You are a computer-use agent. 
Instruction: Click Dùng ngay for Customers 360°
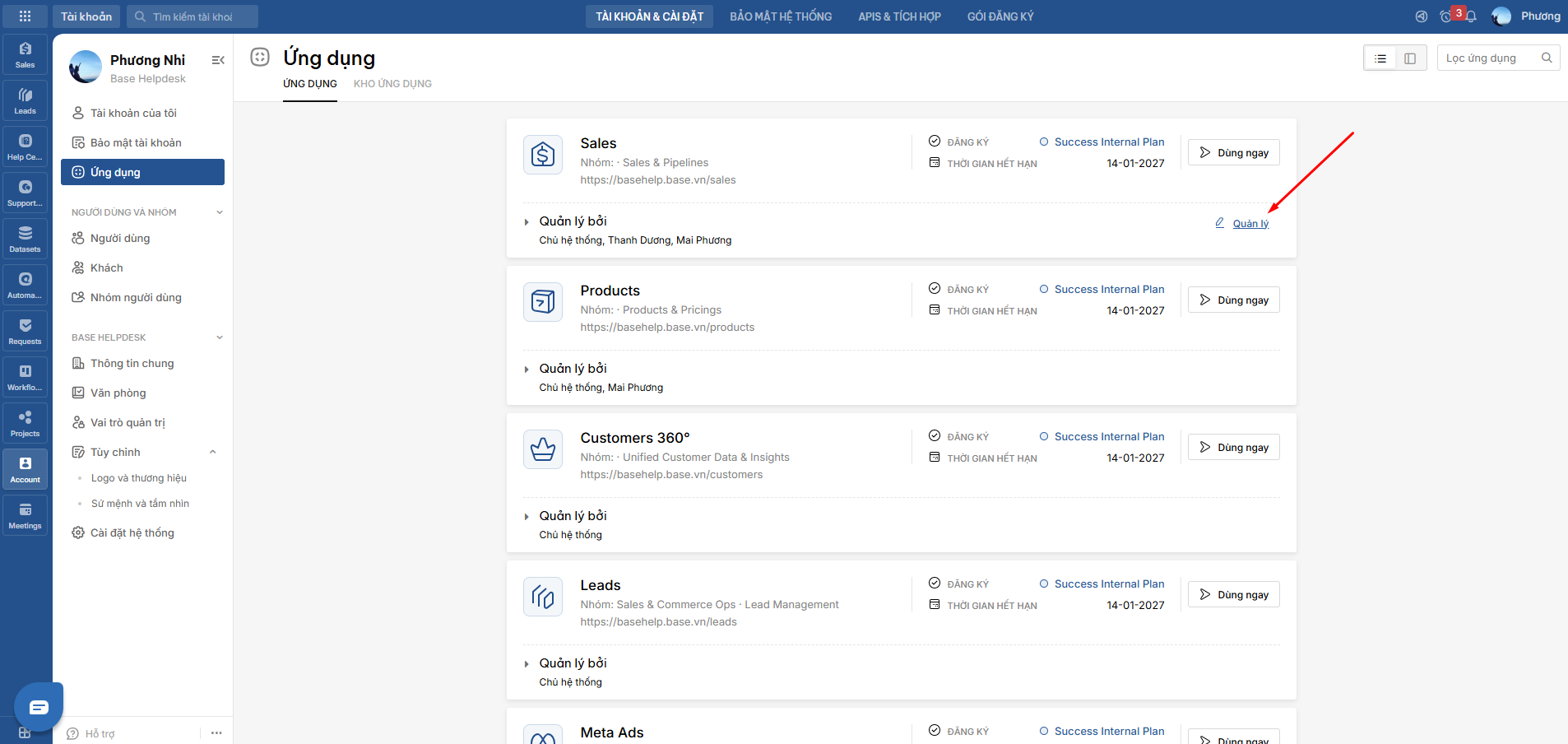1234,447
